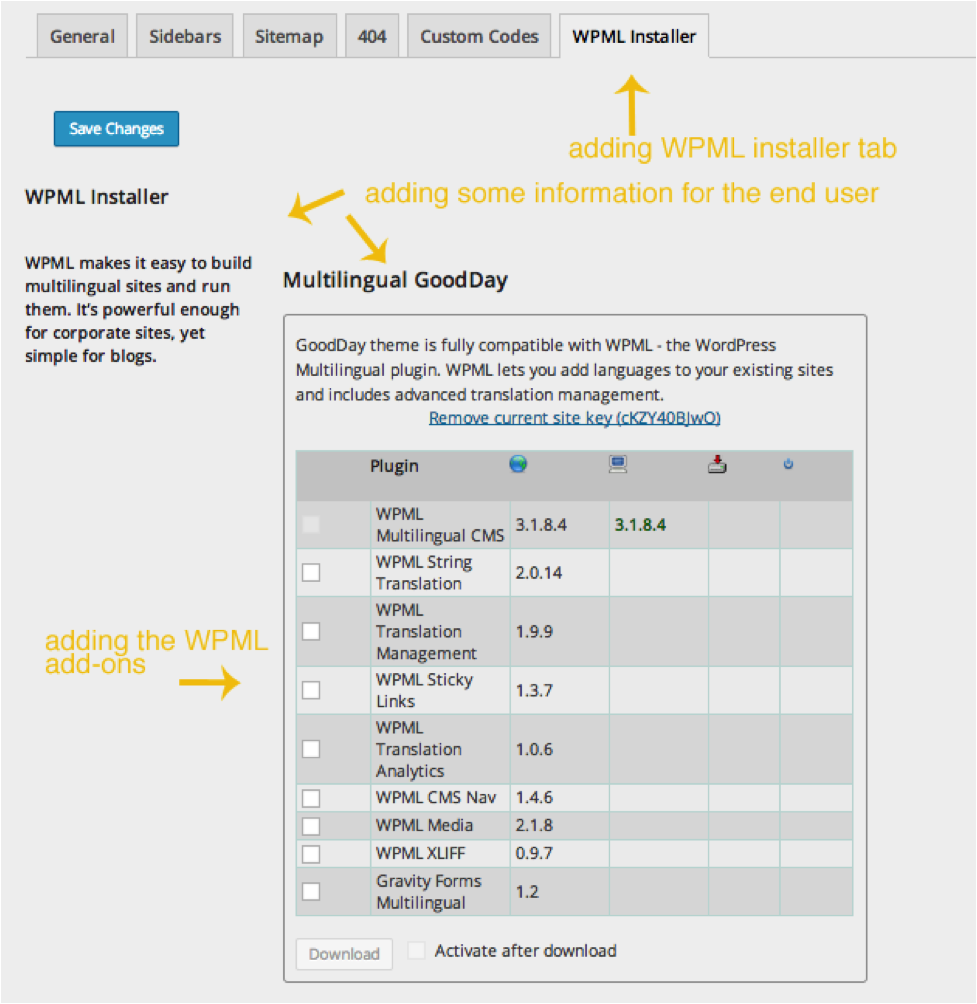Click the blue power icon in table header
Viewport: 977px width, 1004px height.
click(788, 464)
